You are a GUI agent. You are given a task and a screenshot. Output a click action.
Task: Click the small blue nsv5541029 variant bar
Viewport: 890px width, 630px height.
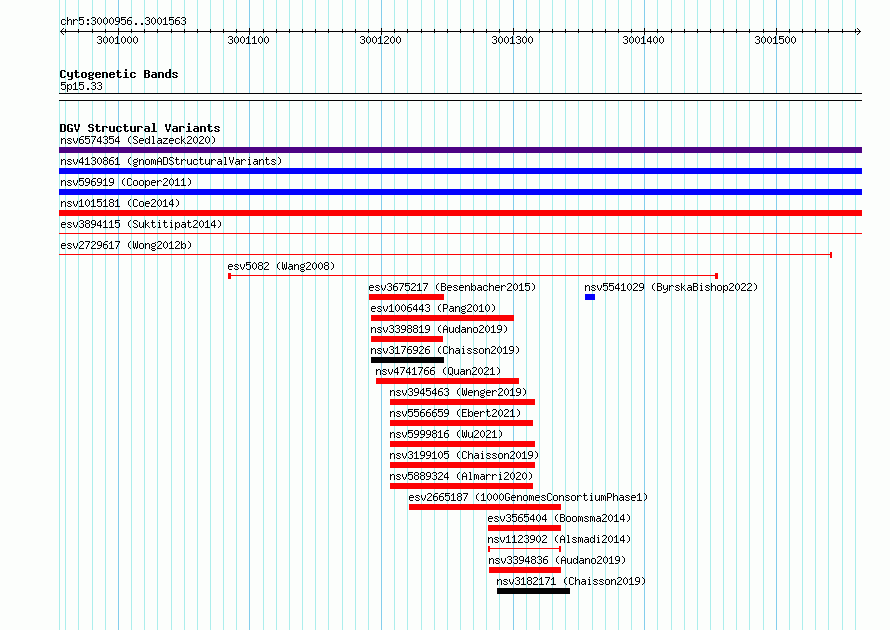pyautogui.click(x=590, y=297)
